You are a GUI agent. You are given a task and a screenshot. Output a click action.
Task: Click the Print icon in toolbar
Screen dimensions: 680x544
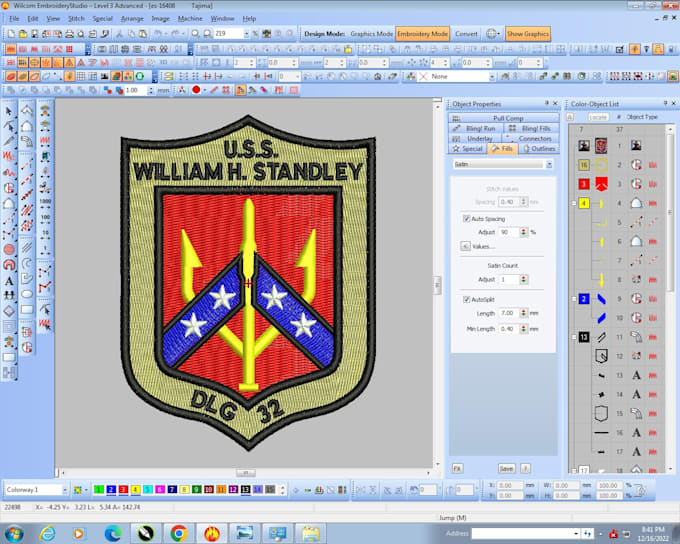point(69,34)
